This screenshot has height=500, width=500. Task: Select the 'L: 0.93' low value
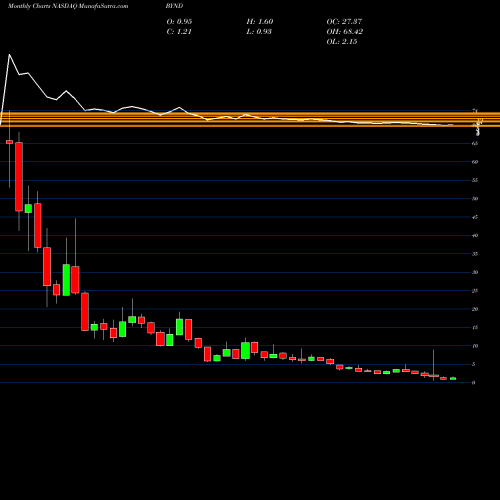point(259,31)
